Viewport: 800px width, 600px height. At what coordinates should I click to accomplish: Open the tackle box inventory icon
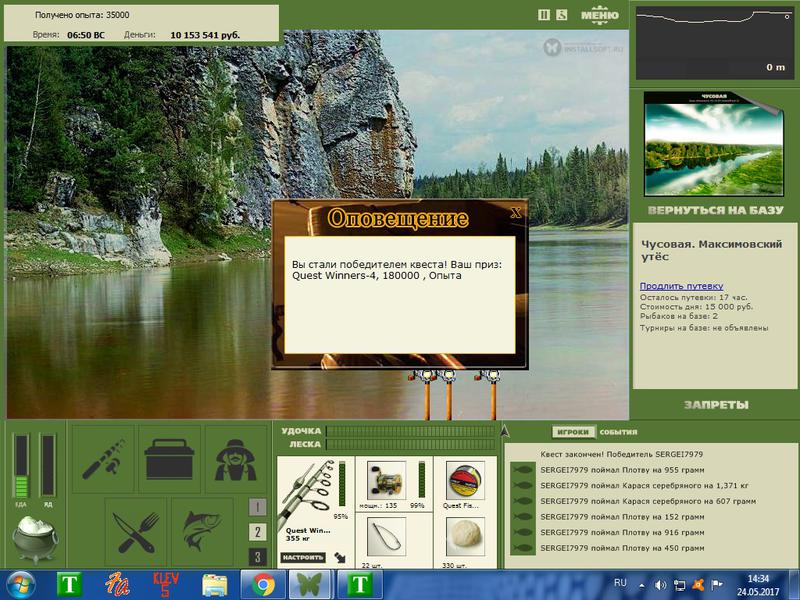pyautogui.click(x=169, y=459)
